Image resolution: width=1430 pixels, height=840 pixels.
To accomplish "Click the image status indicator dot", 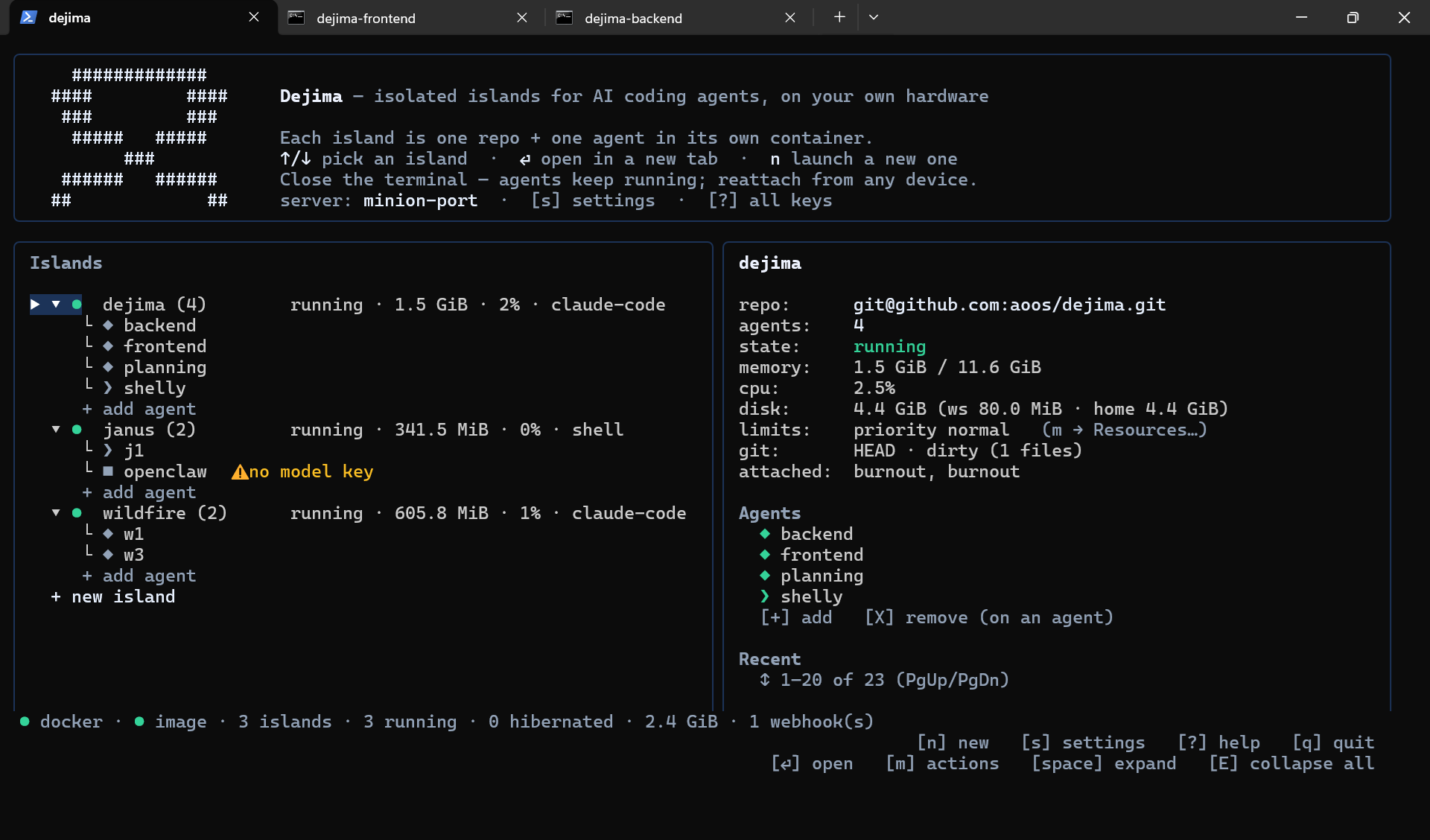I will [139, 722].
